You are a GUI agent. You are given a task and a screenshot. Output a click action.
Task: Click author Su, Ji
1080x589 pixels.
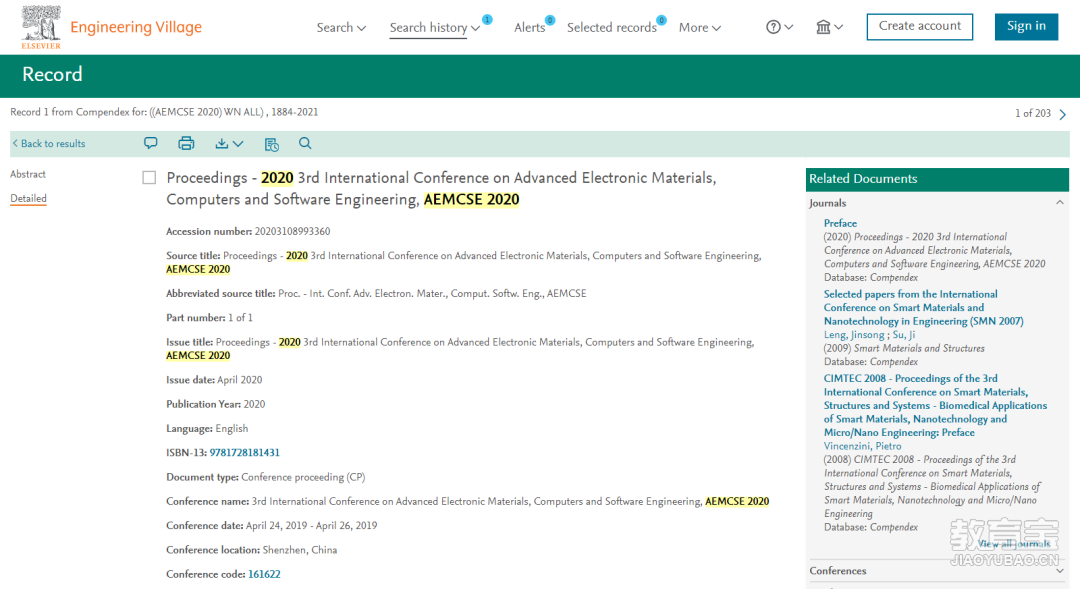click(904, 335)
